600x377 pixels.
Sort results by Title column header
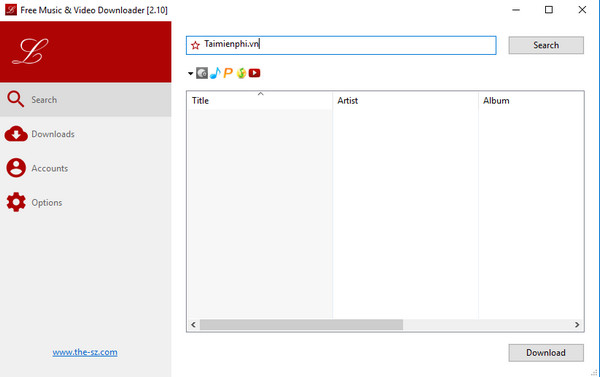click(x=260, y=100)
